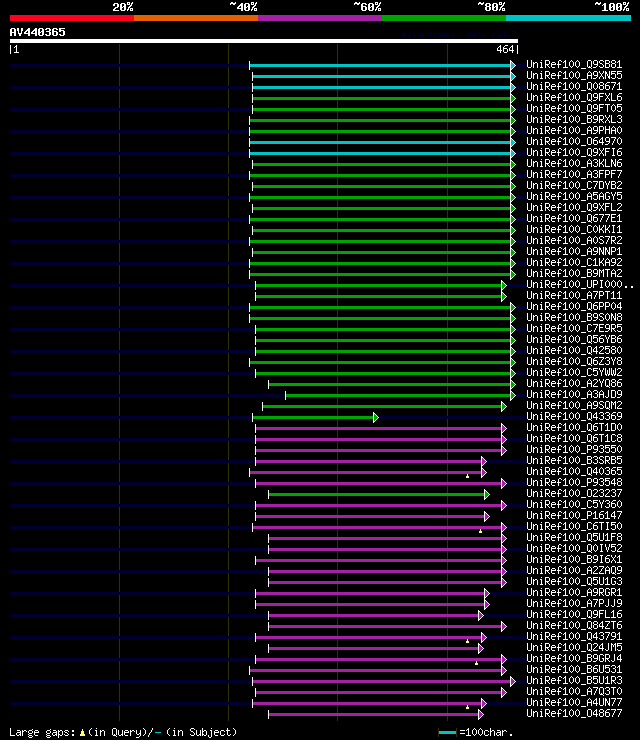
Task: Click the yellow gap marker in A4UN77 row
Action: coord(468,707)
